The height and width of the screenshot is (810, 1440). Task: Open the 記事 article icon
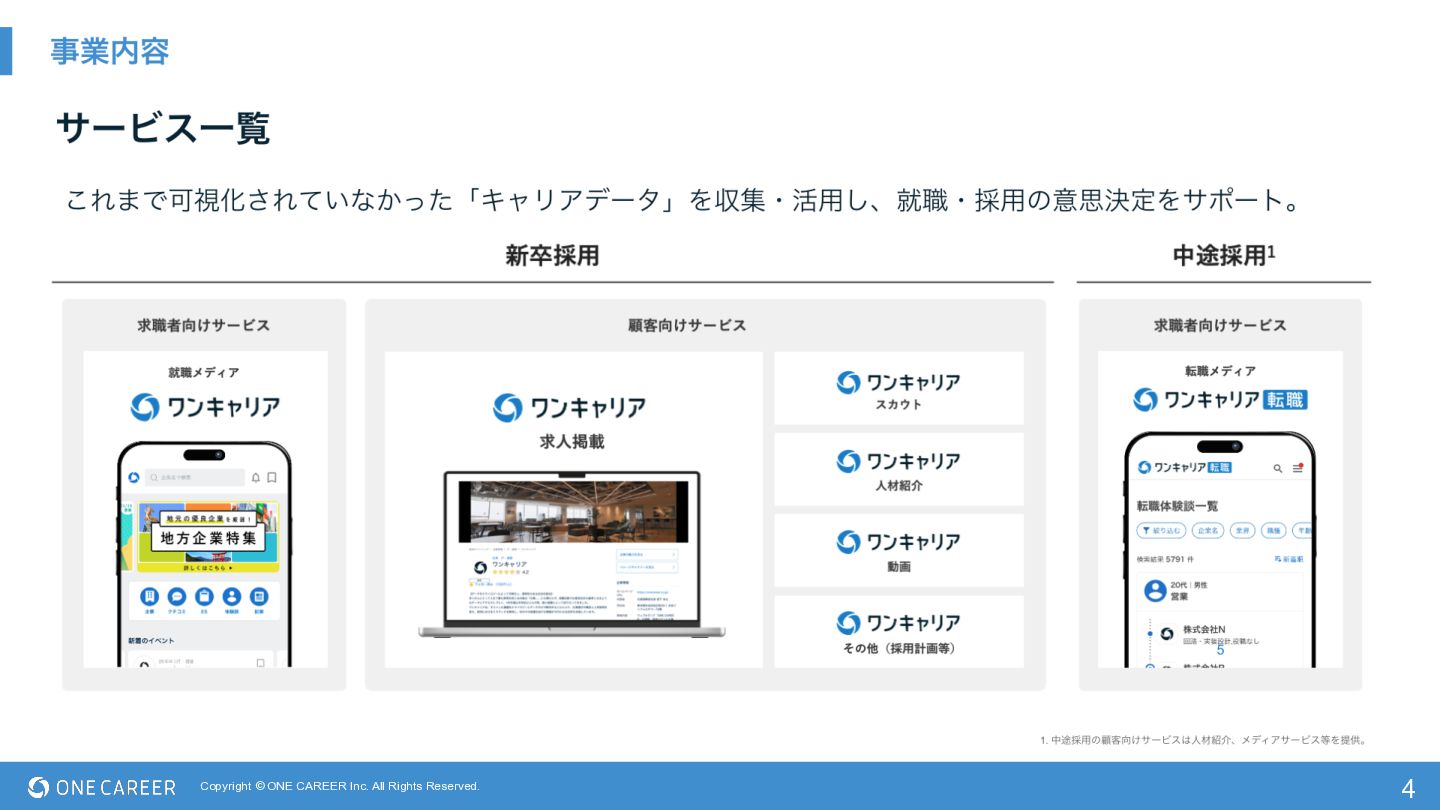259,595
